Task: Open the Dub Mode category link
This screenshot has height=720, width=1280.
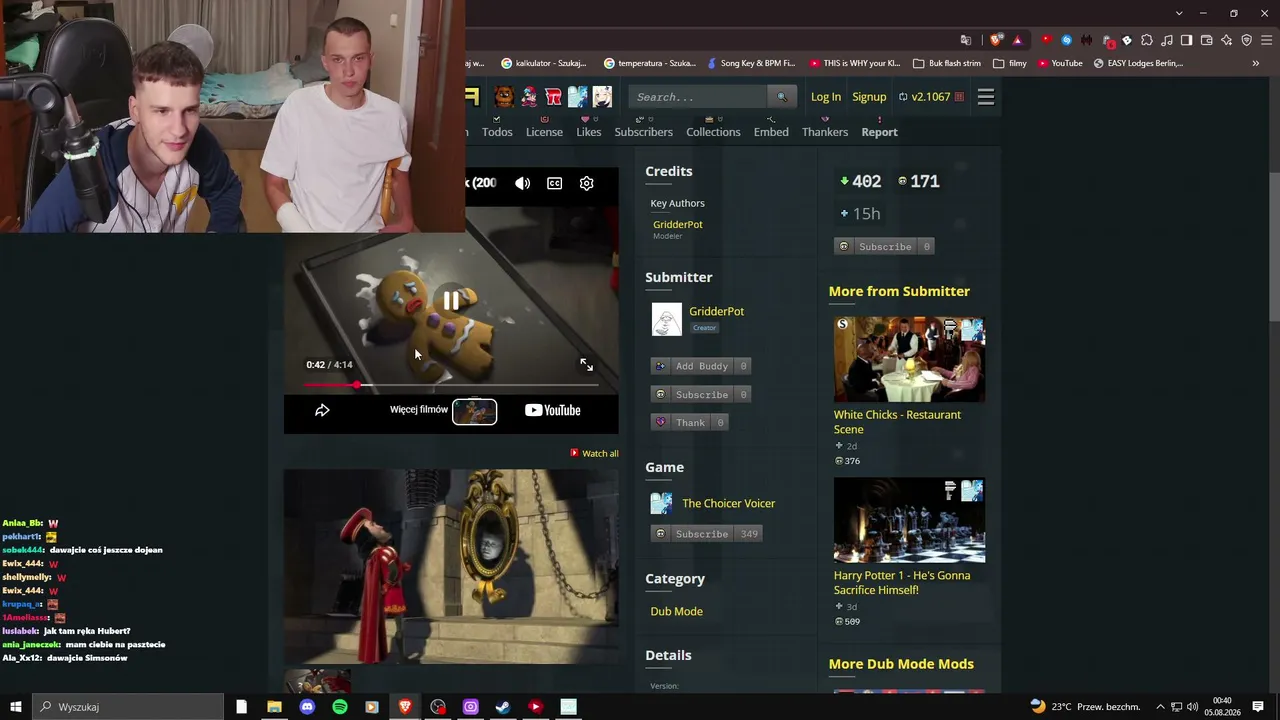Action: coord(676,611)
